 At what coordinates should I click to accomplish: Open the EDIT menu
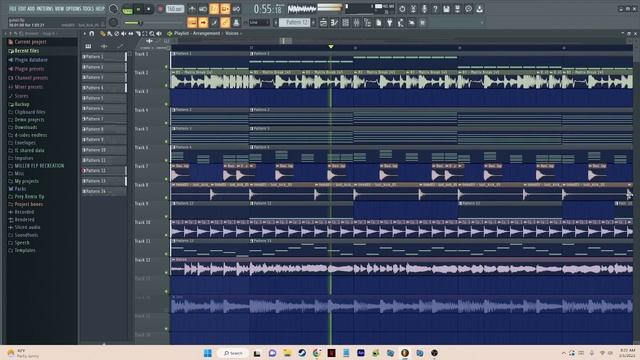[22, 9]
